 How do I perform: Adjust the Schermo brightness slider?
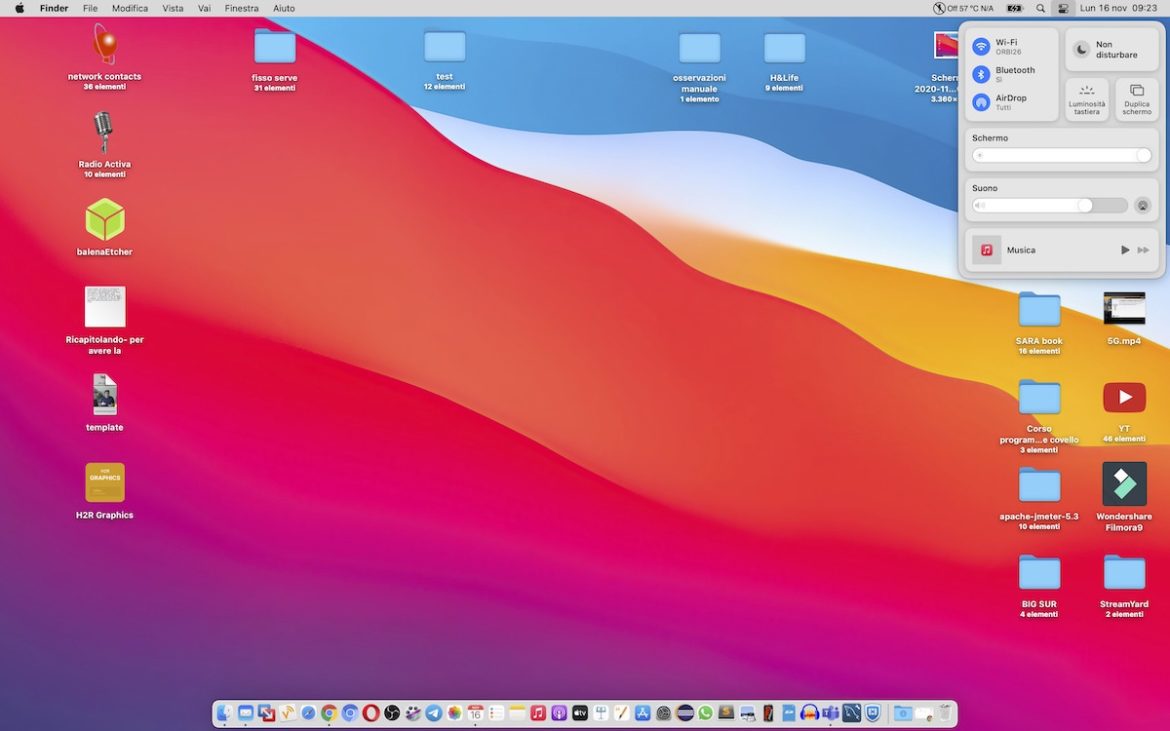[1062, 155]
